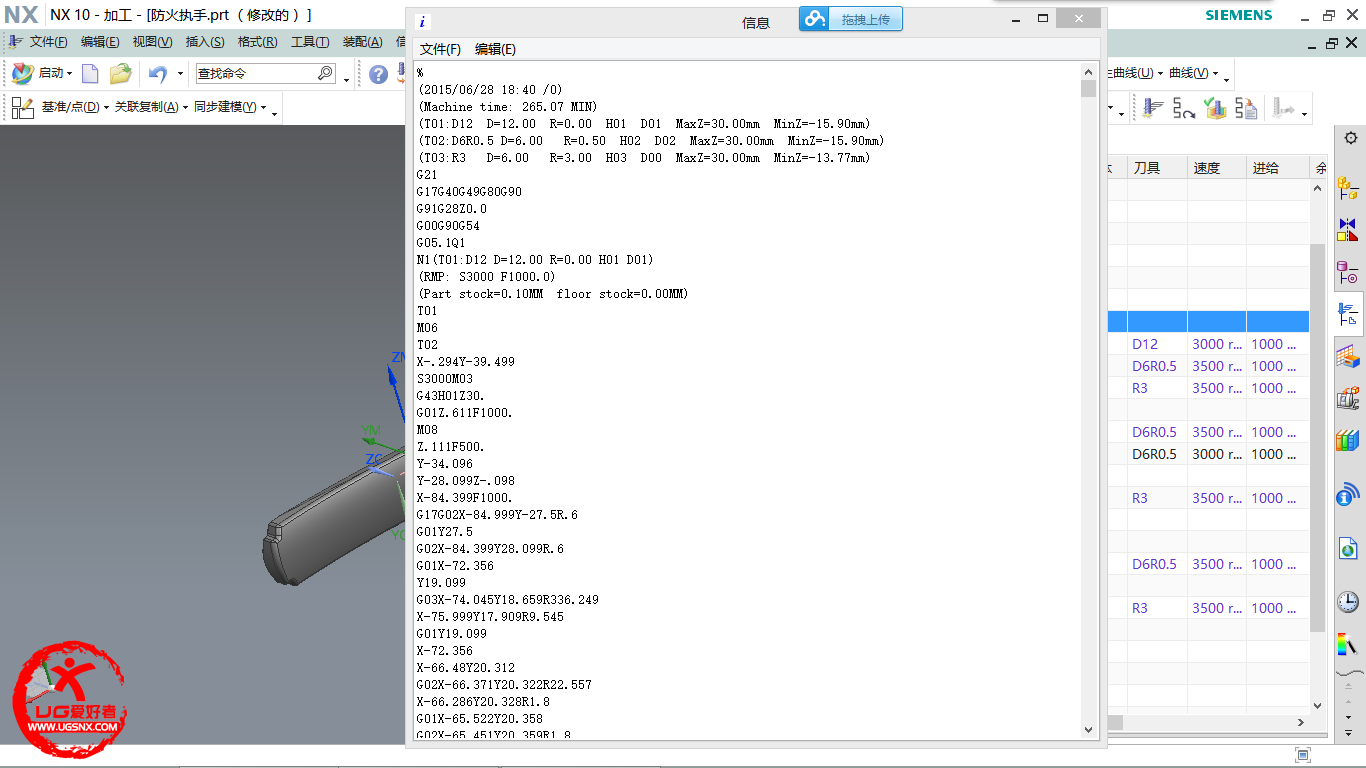Click the Verify Tool Path icon
Viewport: 1366px width, 768px height.
1215,108
